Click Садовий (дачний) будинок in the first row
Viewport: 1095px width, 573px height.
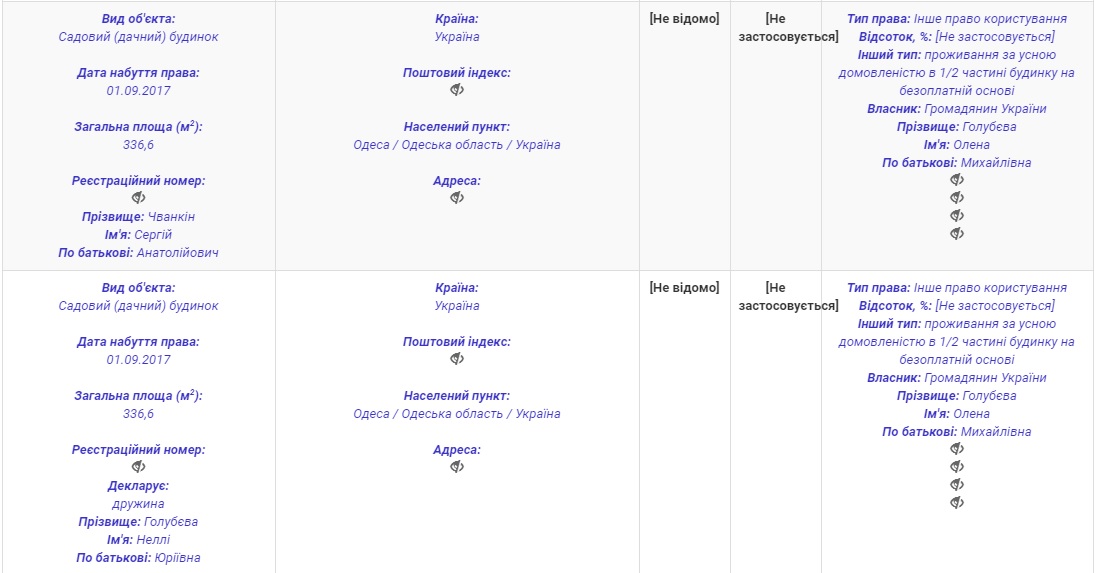click(x=139, y=37)
